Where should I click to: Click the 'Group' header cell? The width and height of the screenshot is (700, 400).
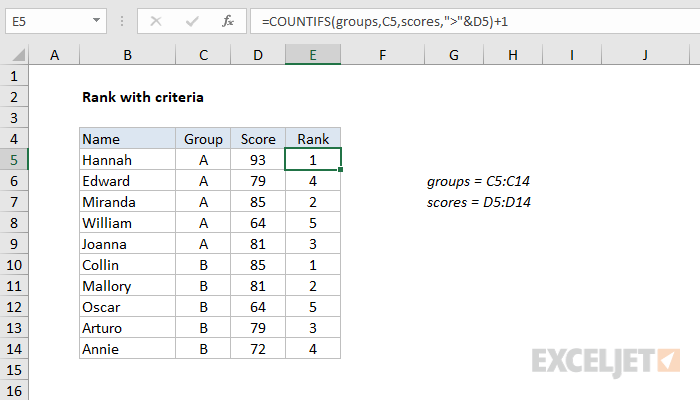click(203, 139)
